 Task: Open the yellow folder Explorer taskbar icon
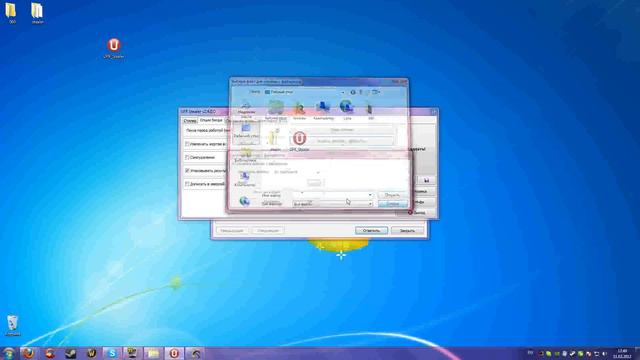[153, 353]
